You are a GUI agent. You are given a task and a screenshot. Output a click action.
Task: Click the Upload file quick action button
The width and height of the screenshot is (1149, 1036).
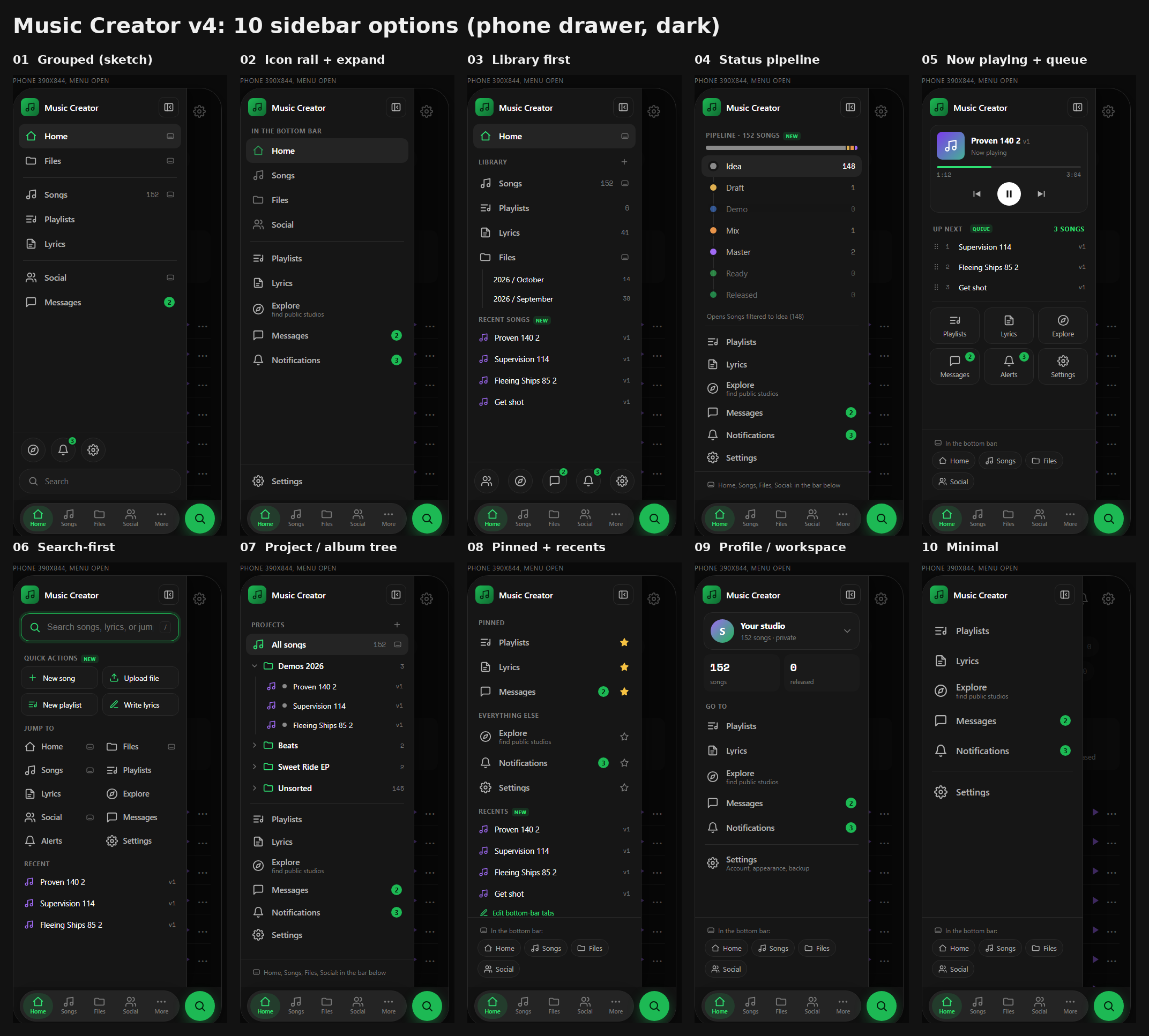[x=140, y=678]
